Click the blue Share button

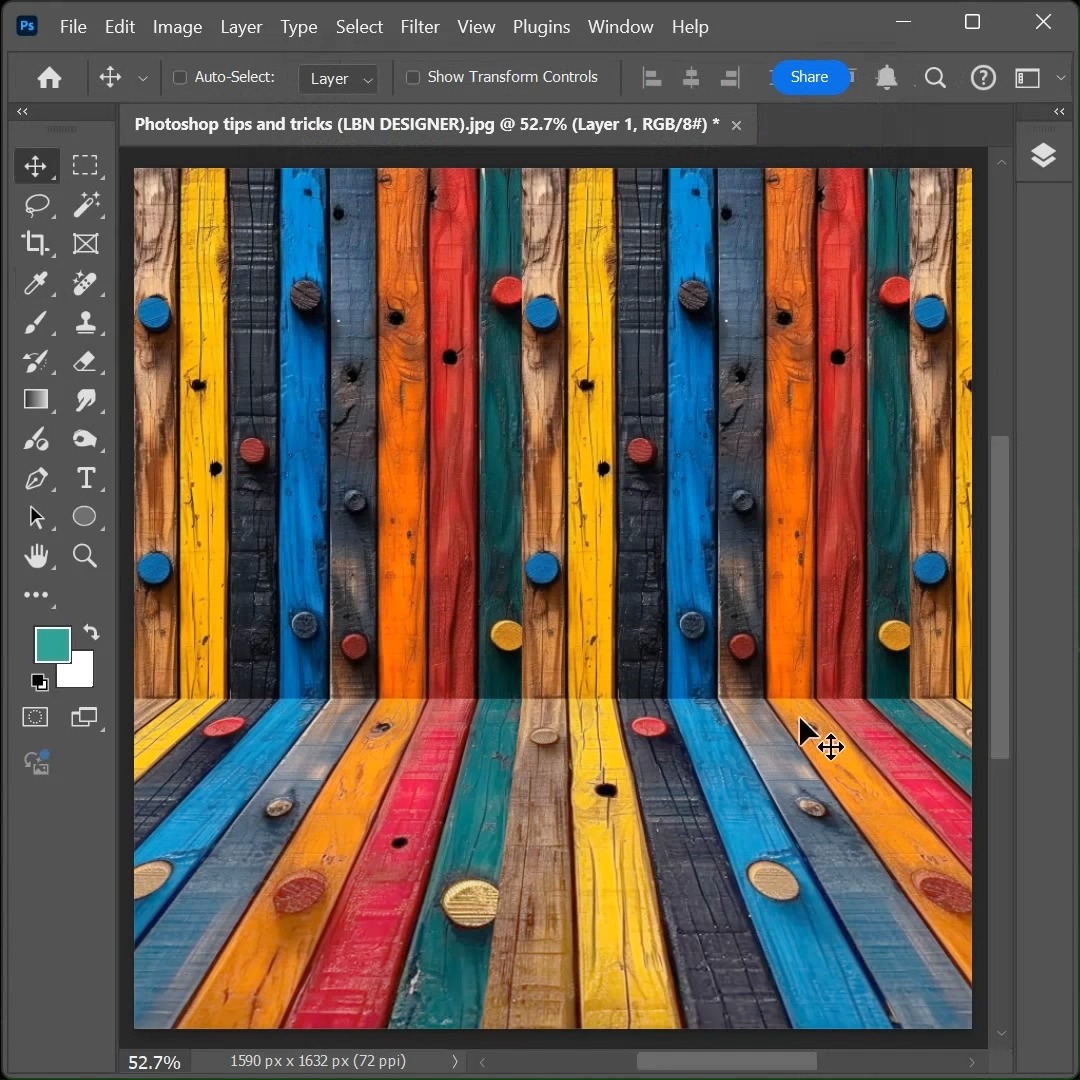point(809,77)
